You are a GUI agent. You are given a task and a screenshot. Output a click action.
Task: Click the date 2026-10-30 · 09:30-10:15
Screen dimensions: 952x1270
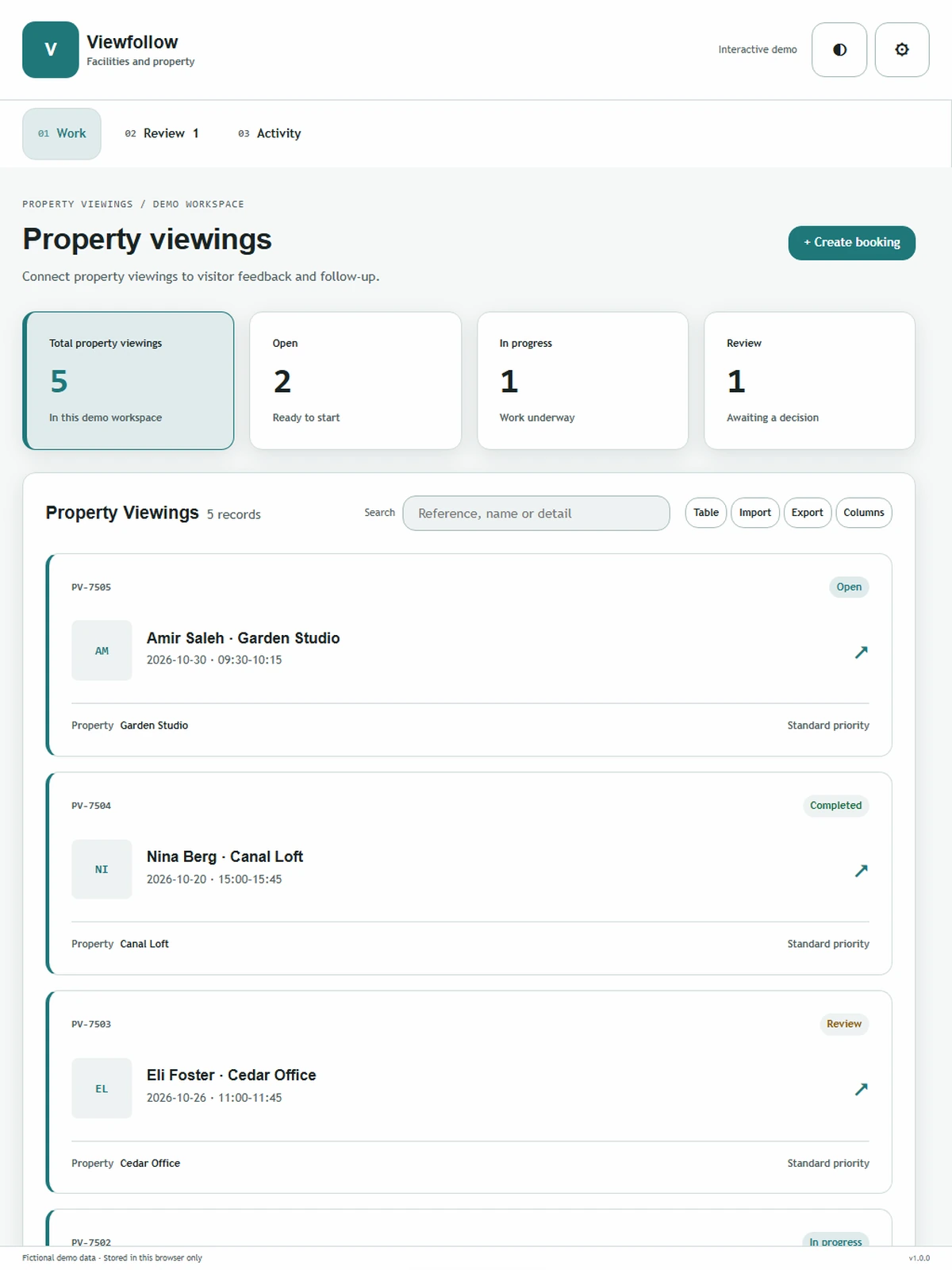[214, 660]
